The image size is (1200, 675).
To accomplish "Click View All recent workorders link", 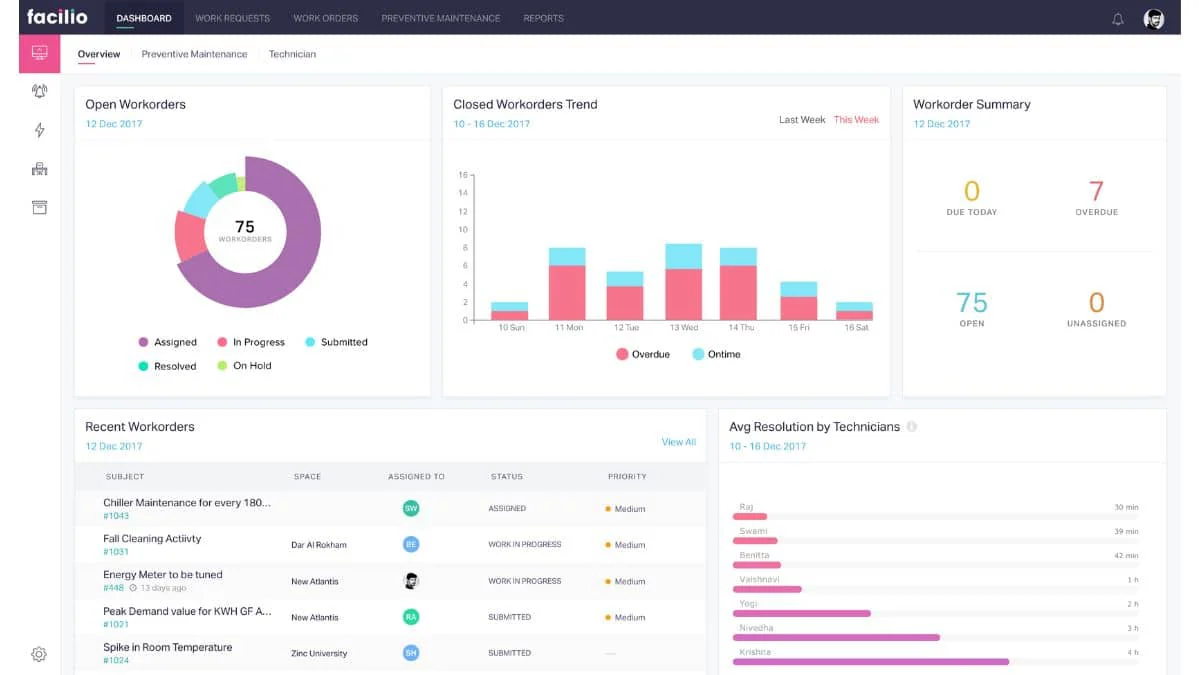I will coord(679,442).
